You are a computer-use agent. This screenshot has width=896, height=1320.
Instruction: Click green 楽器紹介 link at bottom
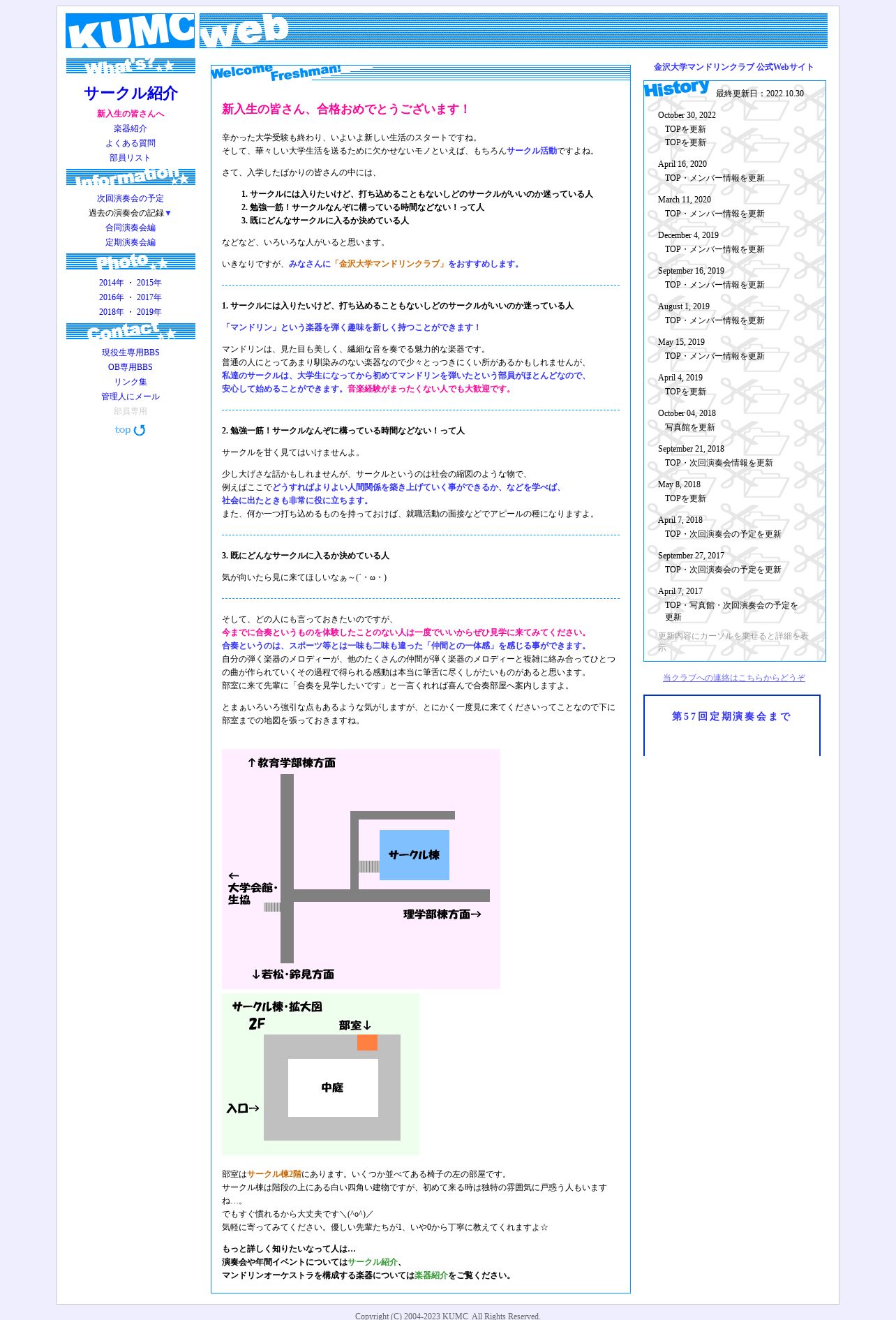tap(431, 1275)
